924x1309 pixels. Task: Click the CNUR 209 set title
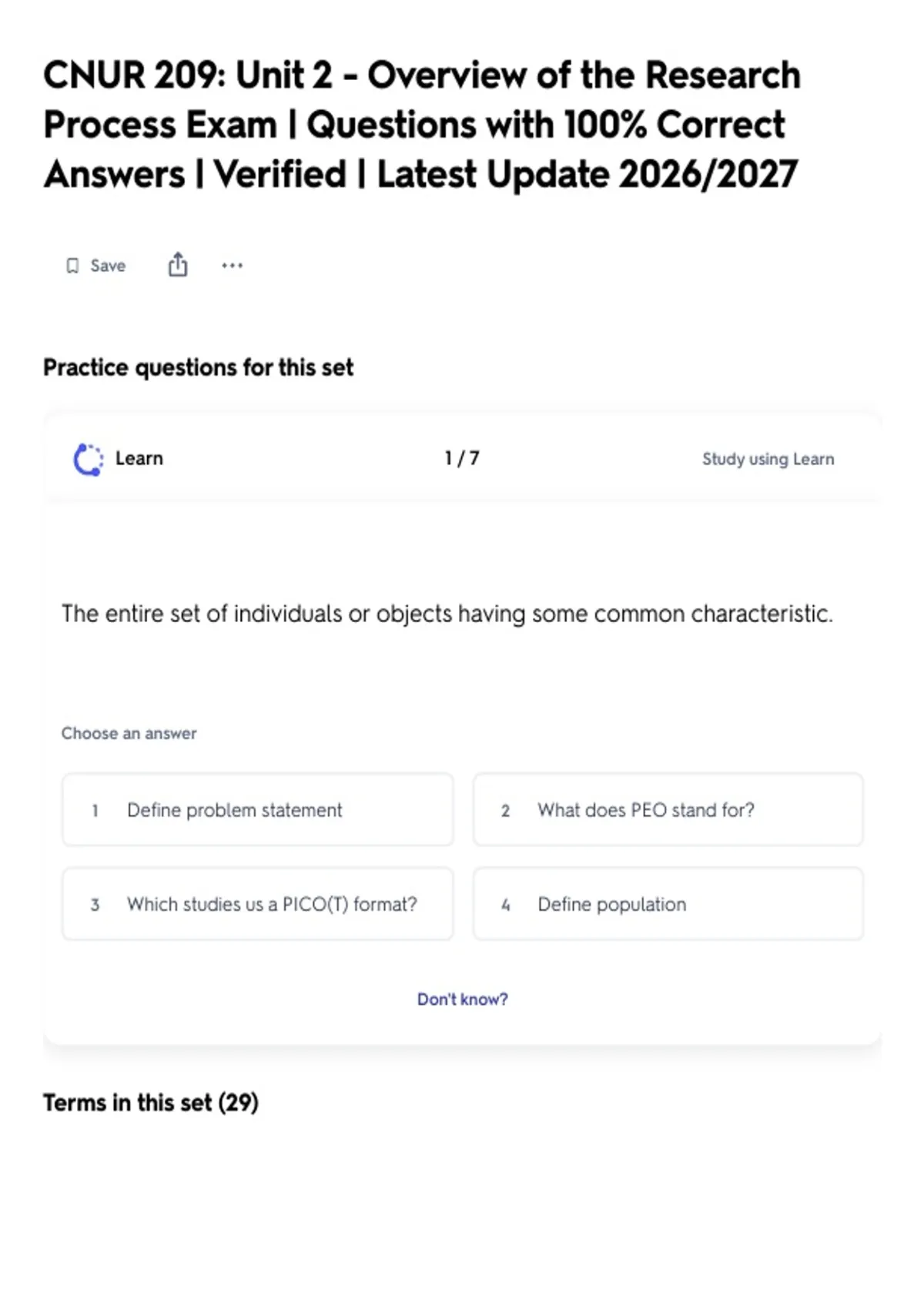[422, 125]
